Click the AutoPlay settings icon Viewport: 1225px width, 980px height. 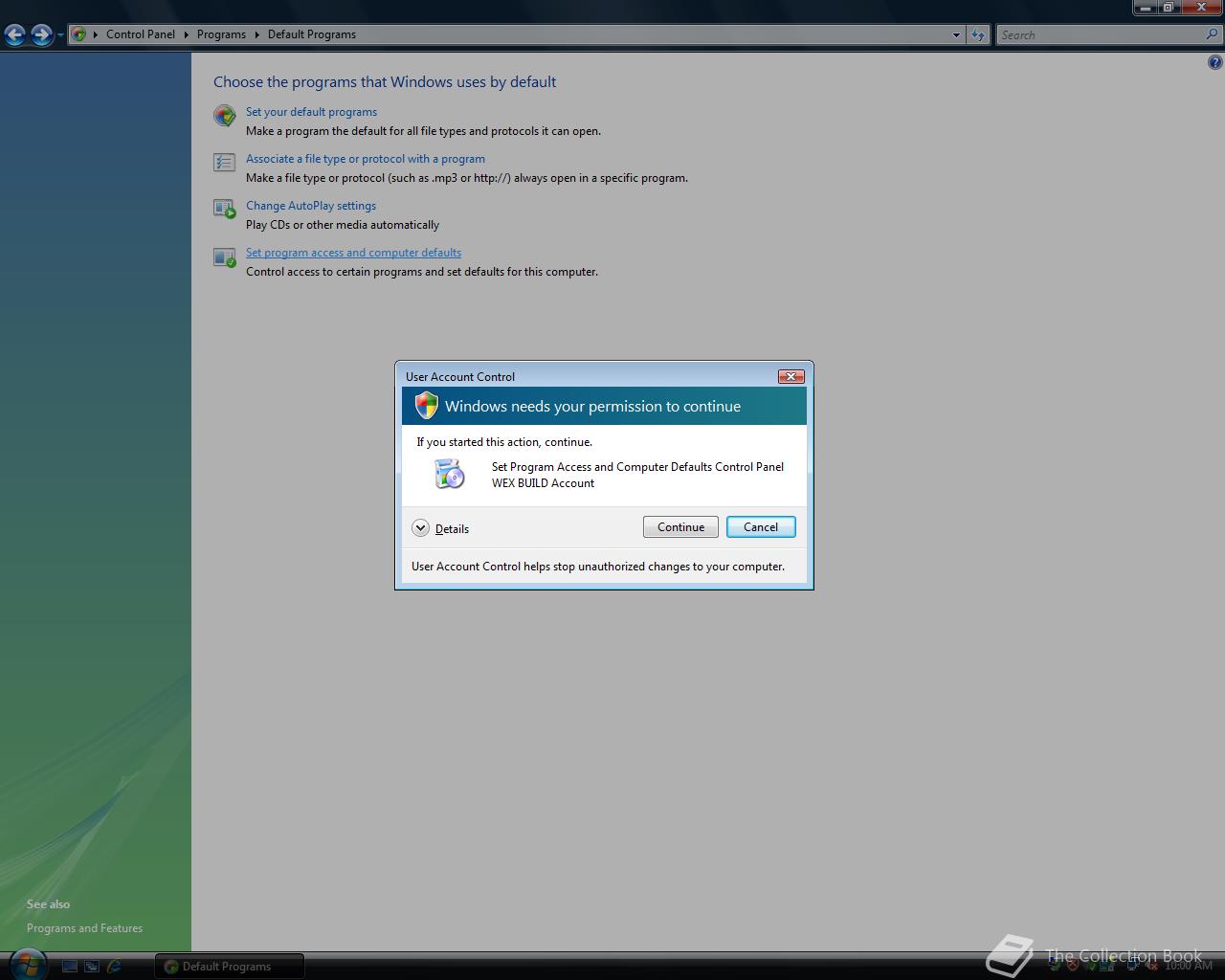point(225,209)
